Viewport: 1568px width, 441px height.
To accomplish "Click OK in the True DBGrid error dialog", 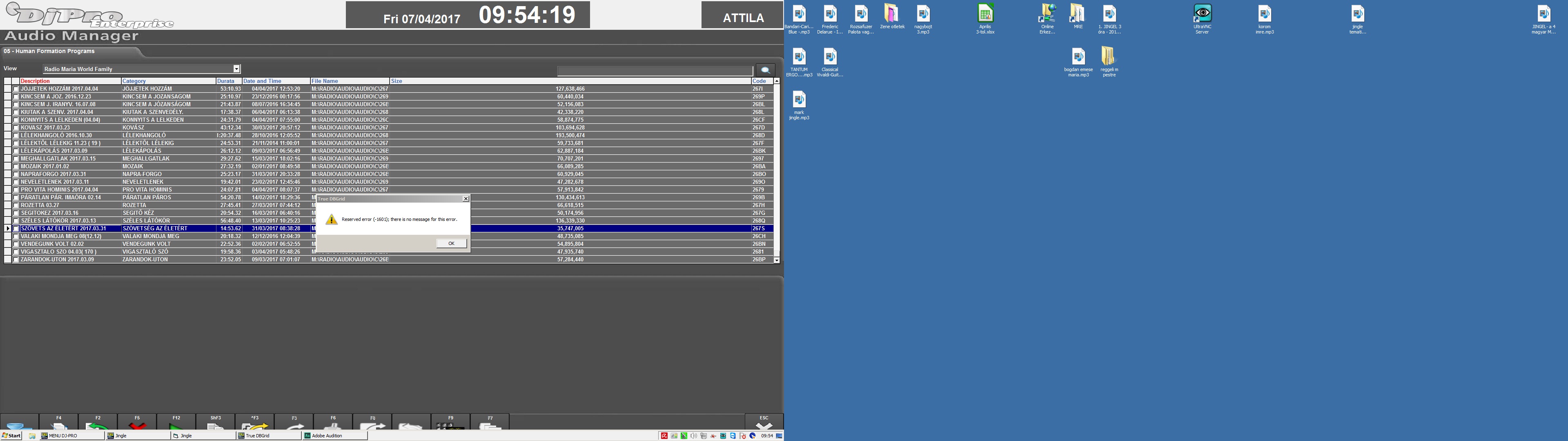I will point(451,243).
